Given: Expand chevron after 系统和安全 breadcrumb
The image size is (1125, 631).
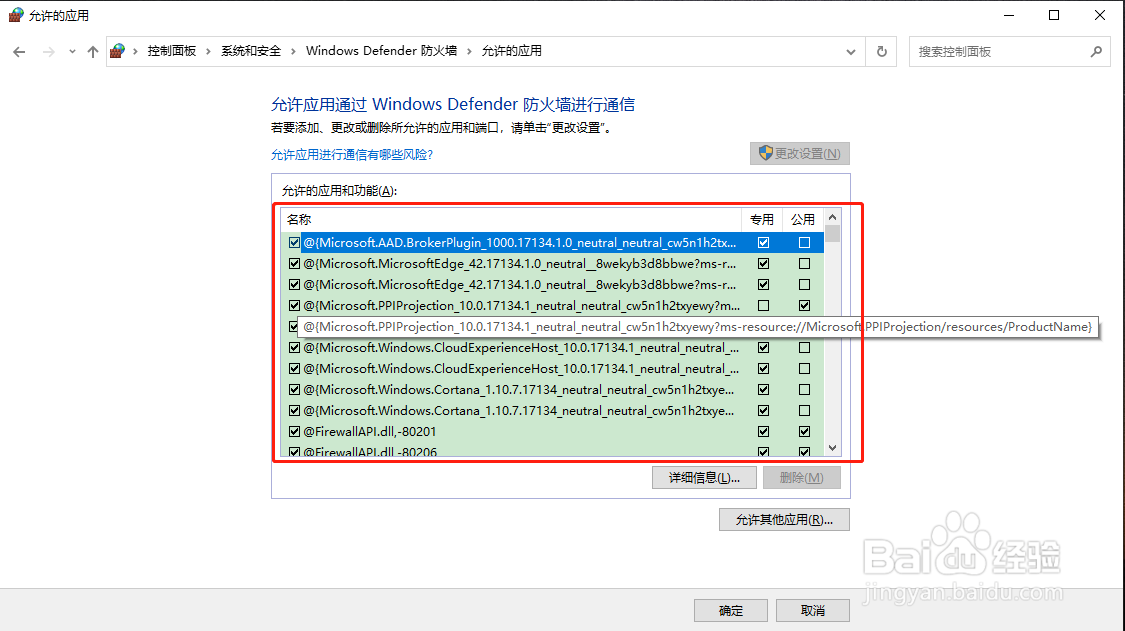Looking at the screenshot, I should coord(293,51).
